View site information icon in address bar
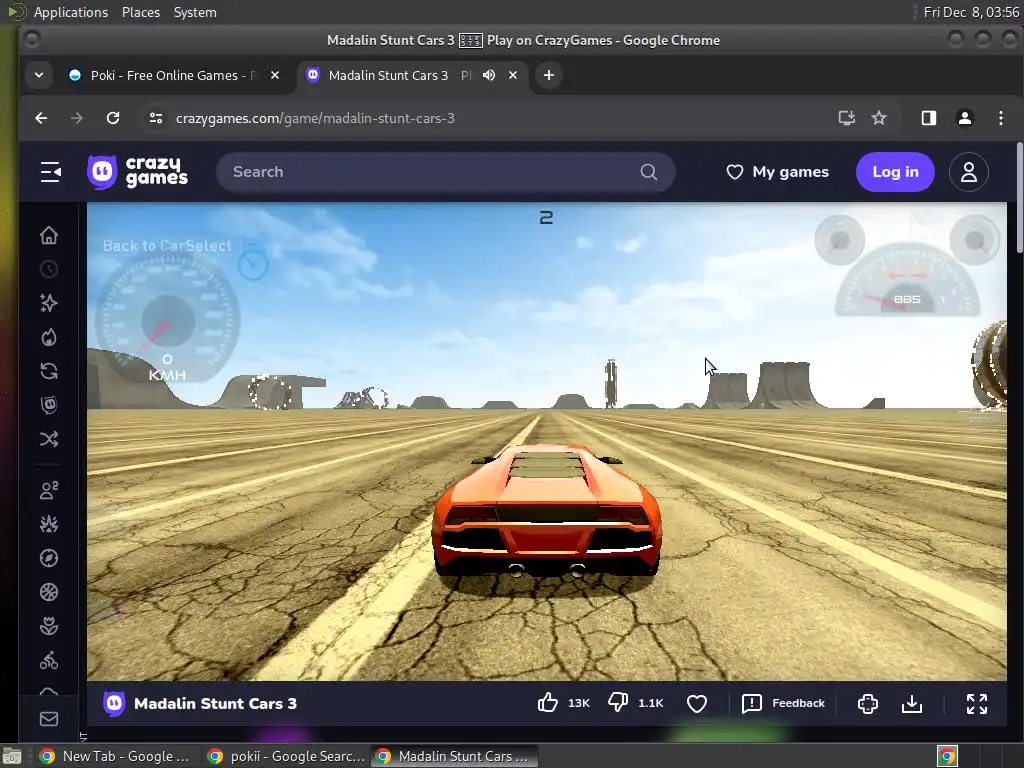 point(155,118)
